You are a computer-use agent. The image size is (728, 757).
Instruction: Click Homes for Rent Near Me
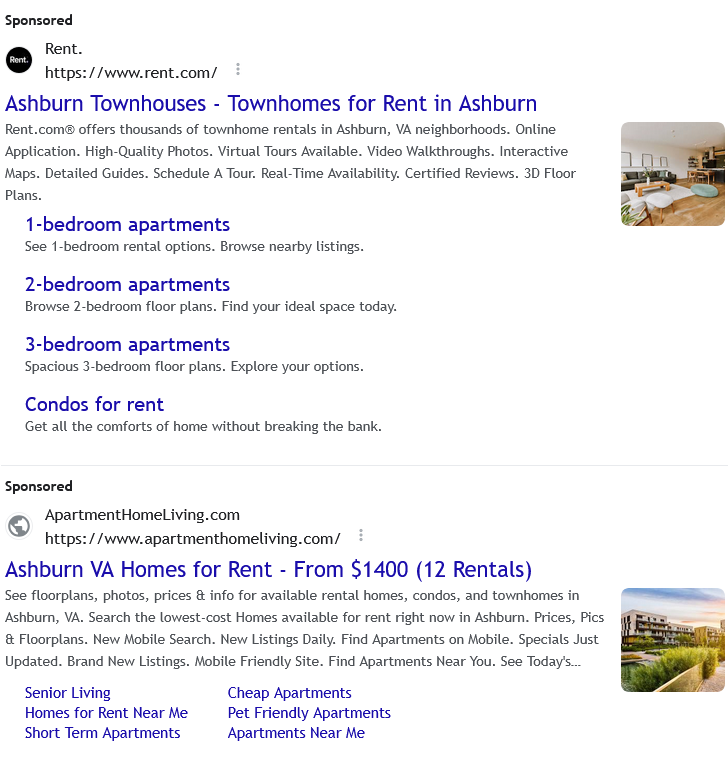coord(106,713)
